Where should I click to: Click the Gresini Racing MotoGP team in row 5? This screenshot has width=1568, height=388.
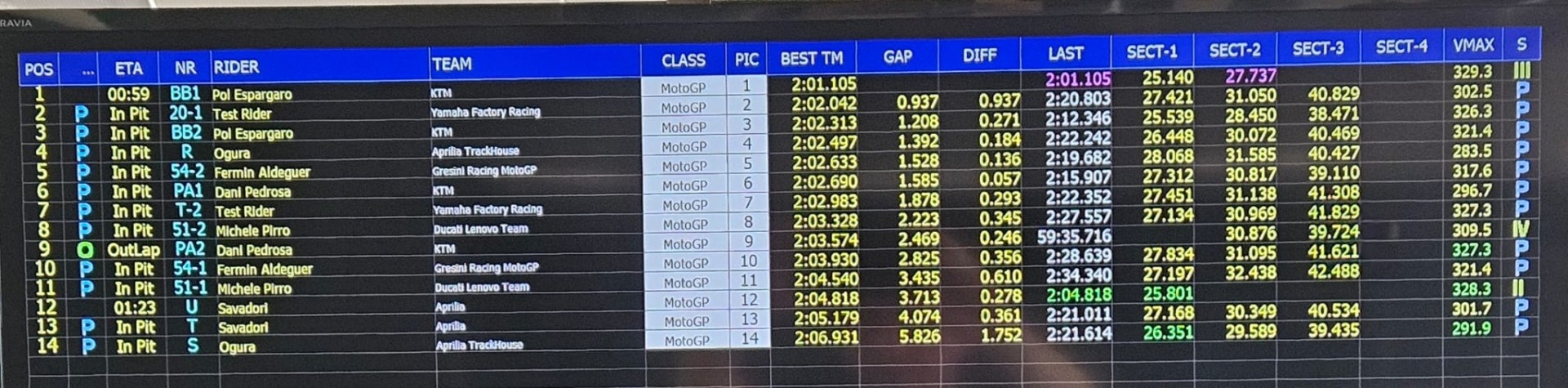[484, 171]
